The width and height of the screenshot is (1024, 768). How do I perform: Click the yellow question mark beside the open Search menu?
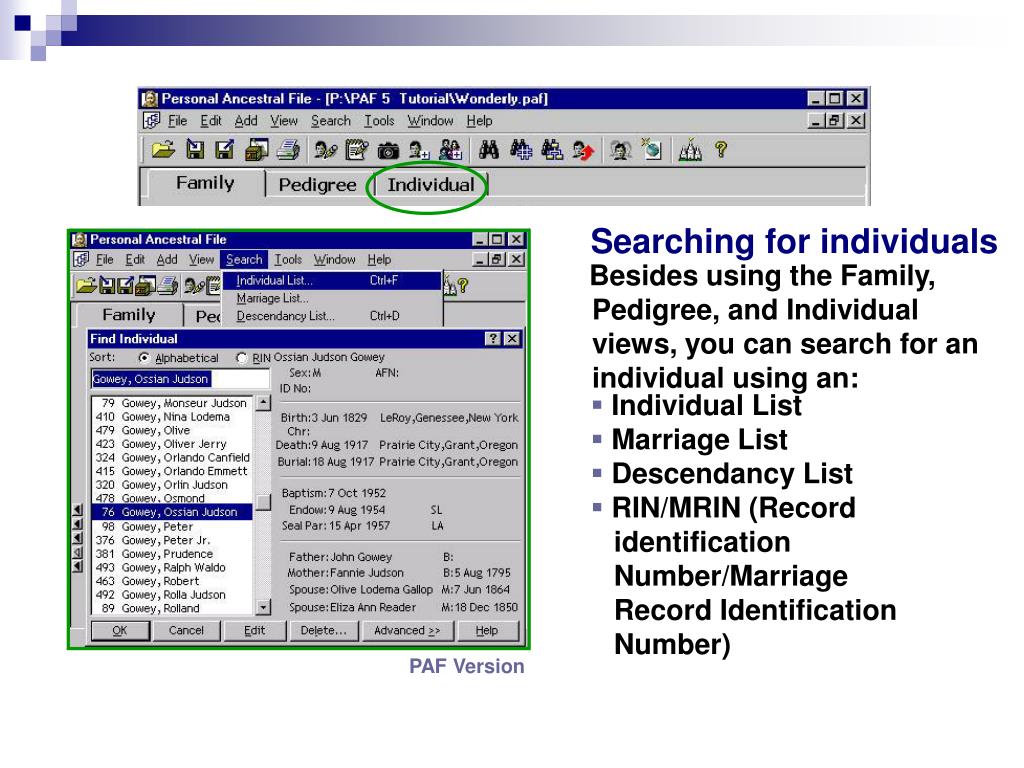point(463,285)
